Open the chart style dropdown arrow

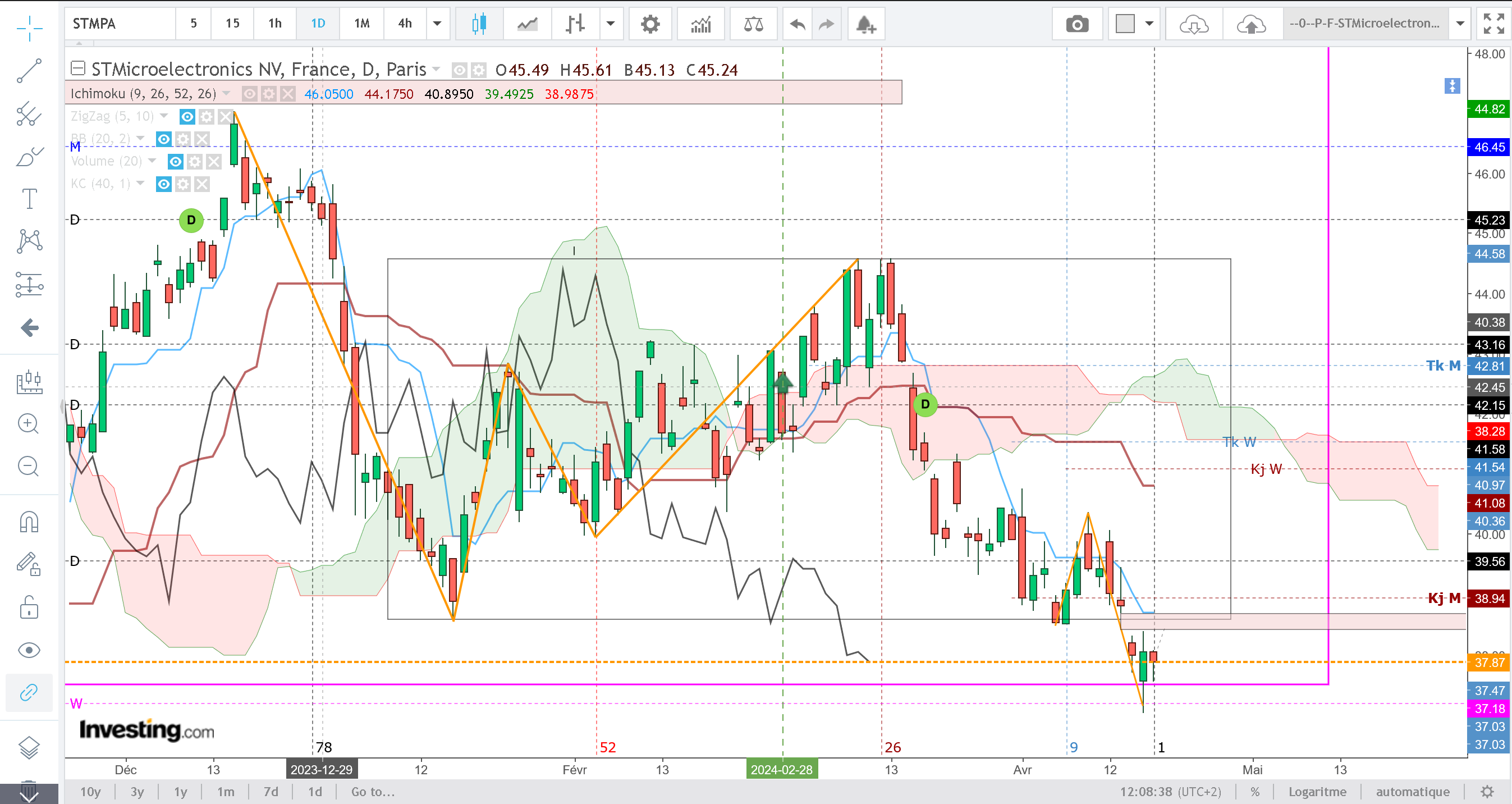[x=611, y=24]
